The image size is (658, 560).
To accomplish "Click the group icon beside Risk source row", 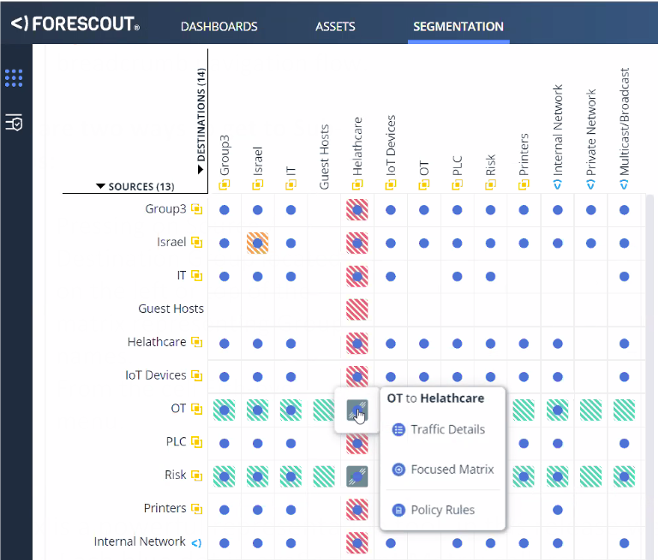I will pyautogui.click(x=196, y=475).
